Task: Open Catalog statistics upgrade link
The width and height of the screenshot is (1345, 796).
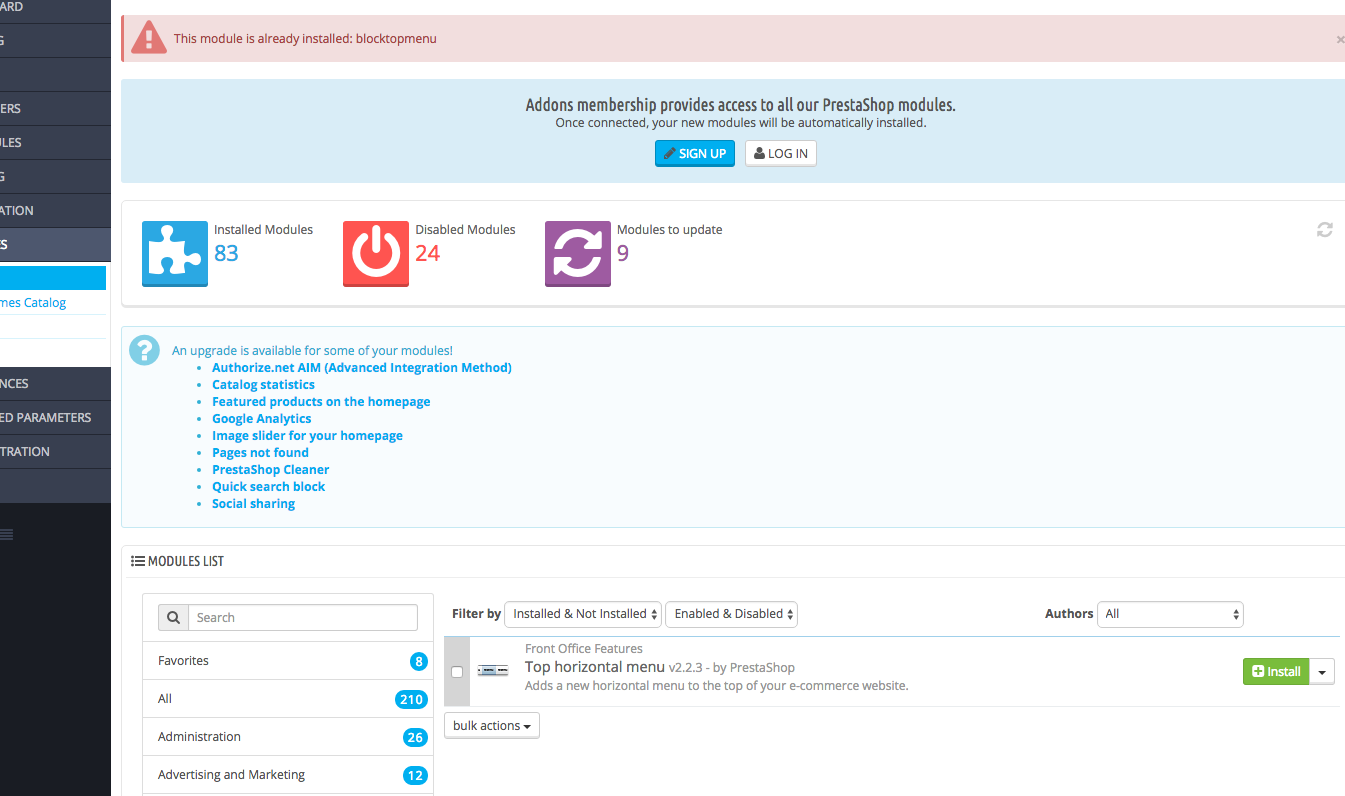Action: [x=263, y=384]
